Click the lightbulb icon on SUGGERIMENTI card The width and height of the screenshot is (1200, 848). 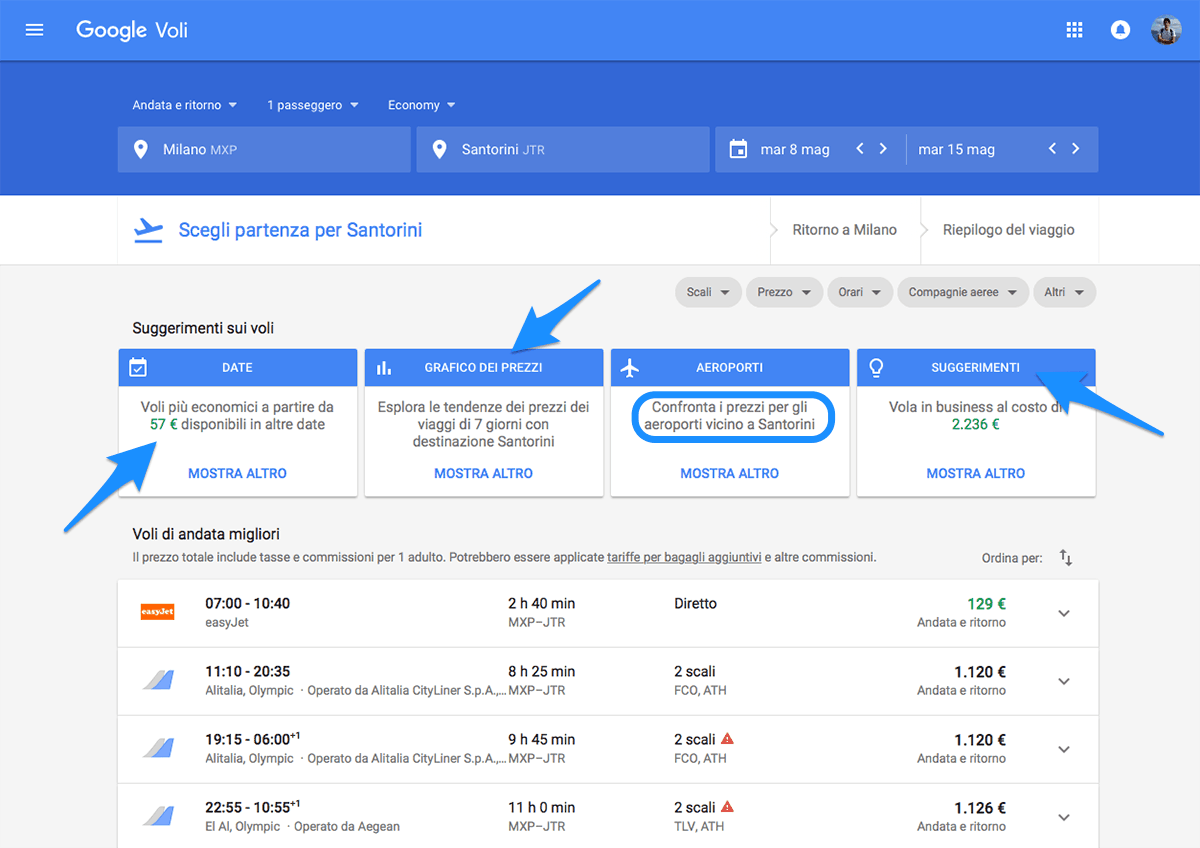click(876, 367)
